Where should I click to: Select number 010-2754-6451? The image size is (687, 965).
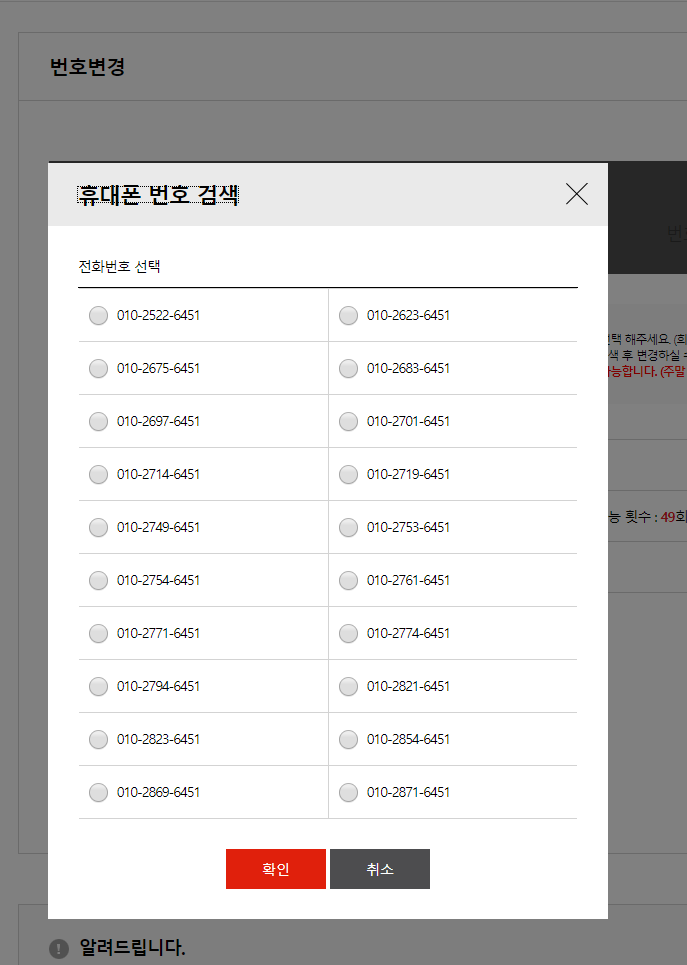point(99,581)
